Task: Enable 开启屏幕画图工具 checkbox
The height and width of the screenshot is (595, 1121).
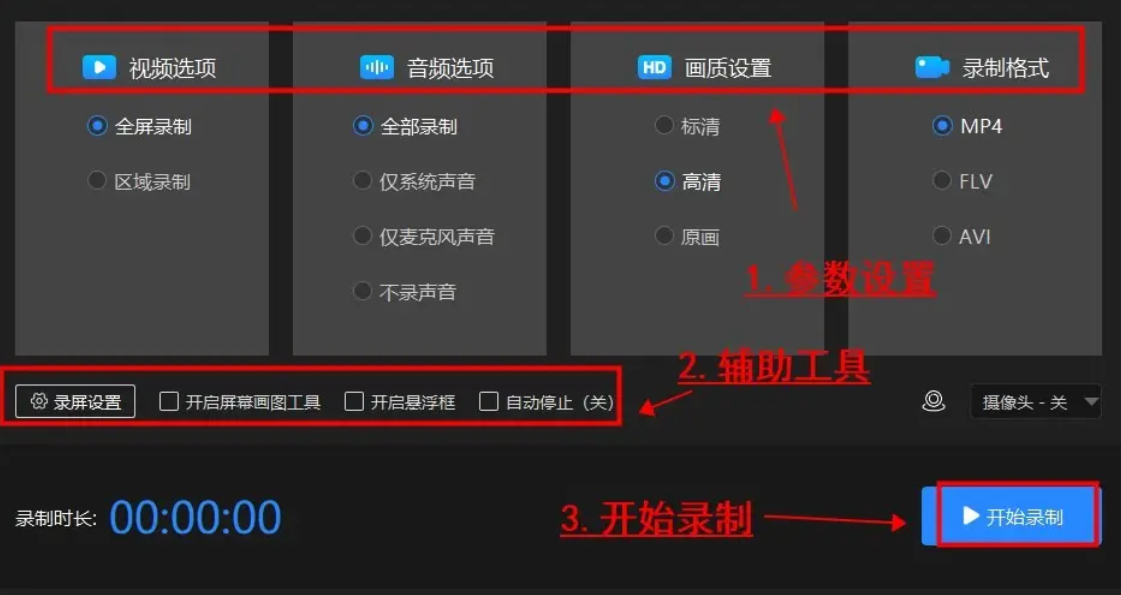Action: [x=169, y=401]
